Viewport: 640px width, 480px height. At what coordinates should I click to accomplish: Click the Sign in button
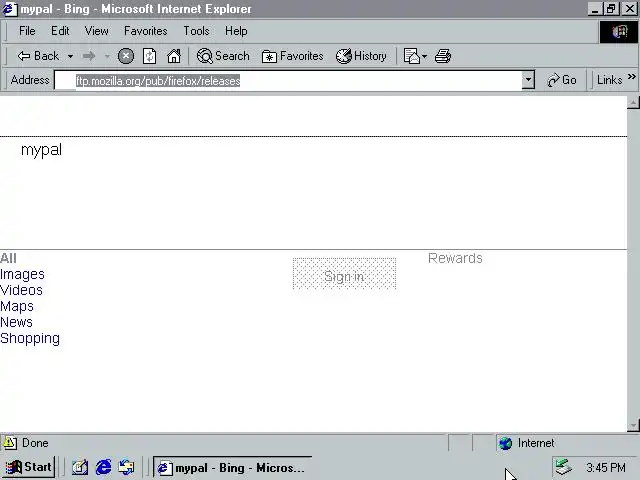[344, 273]
